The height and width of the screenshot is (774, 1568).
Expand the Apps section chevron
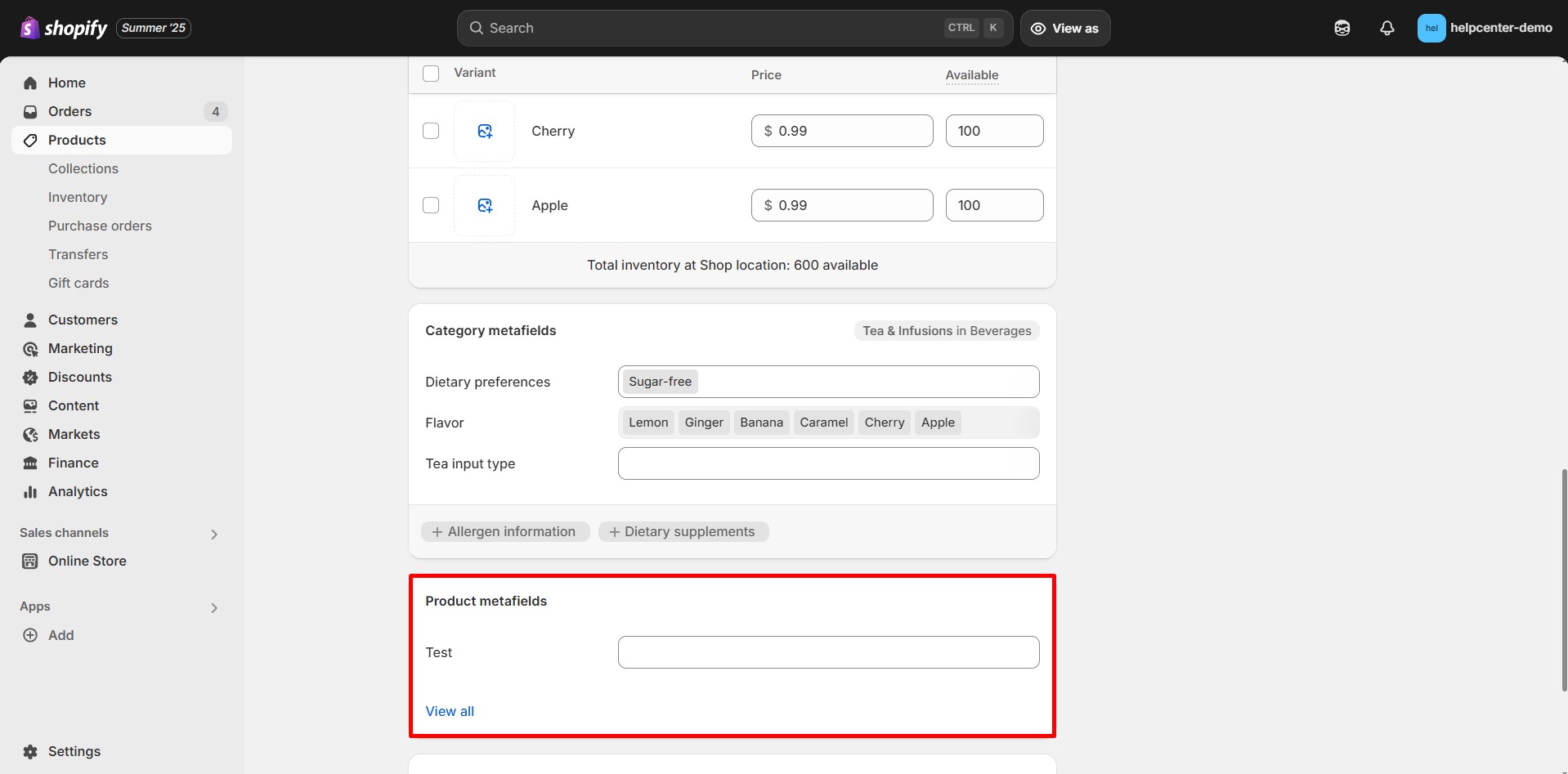coord(214,607)
